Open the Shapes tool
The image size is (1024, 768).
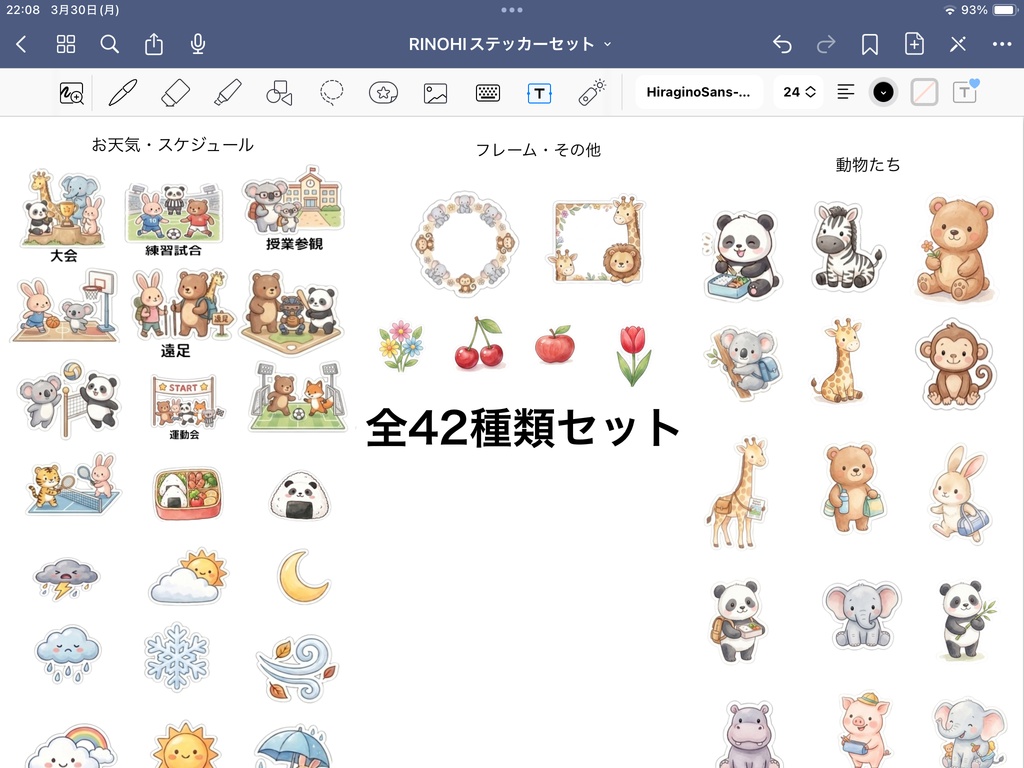coord(277,92)
